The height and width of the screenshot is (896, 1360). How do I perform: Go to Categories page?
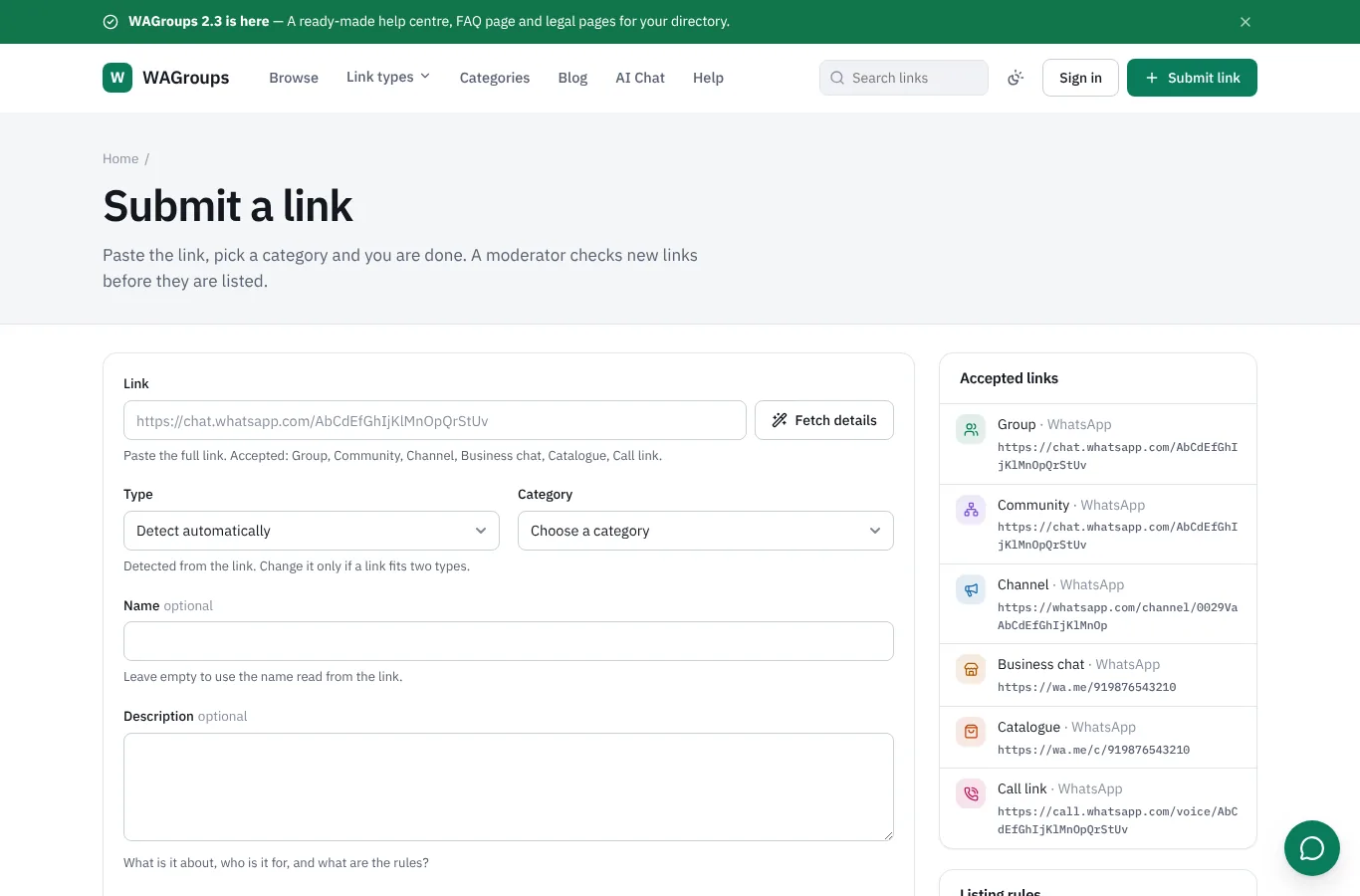(x=495, y=78)
